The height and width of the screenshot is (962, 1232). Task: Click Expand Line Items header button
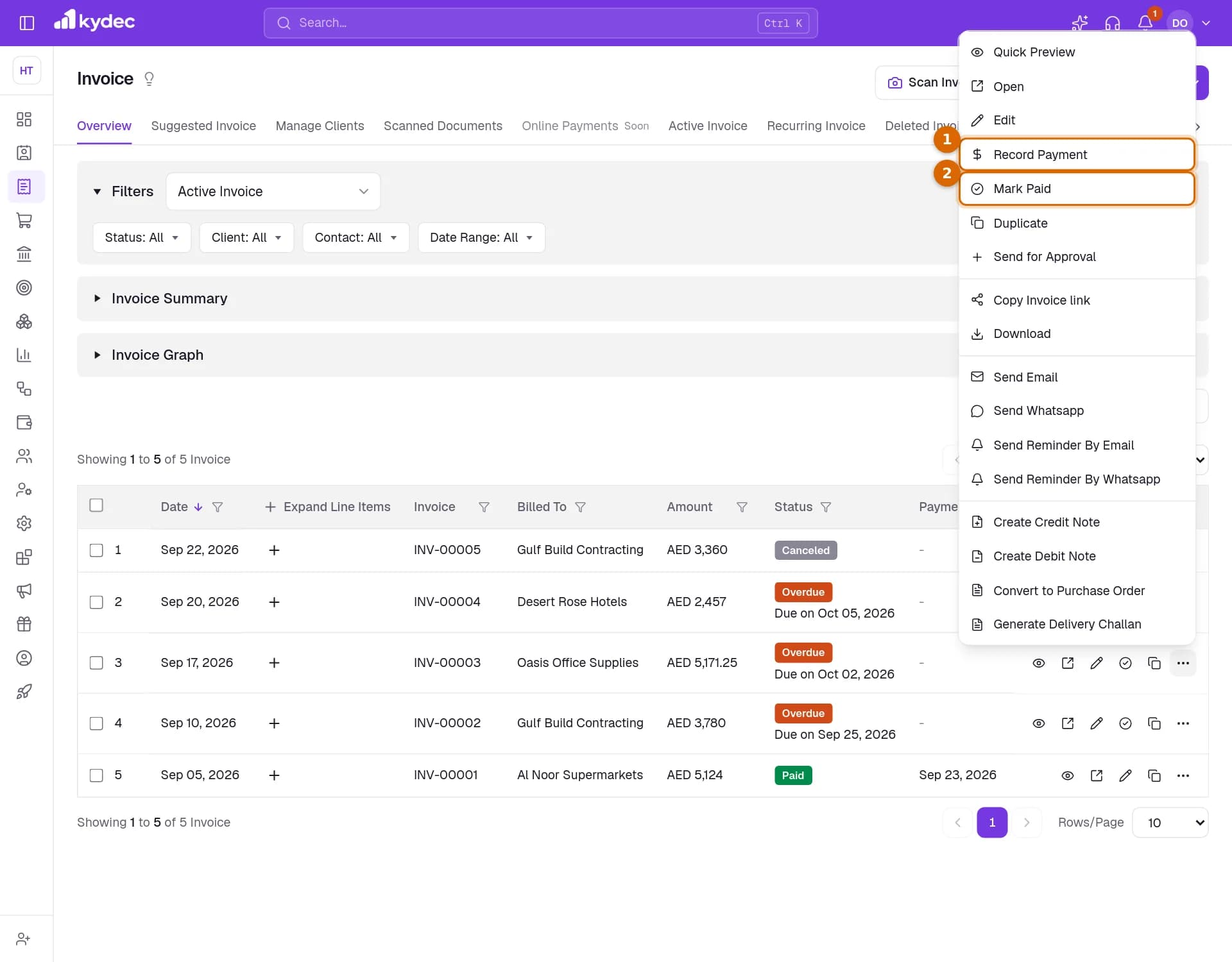327,507
